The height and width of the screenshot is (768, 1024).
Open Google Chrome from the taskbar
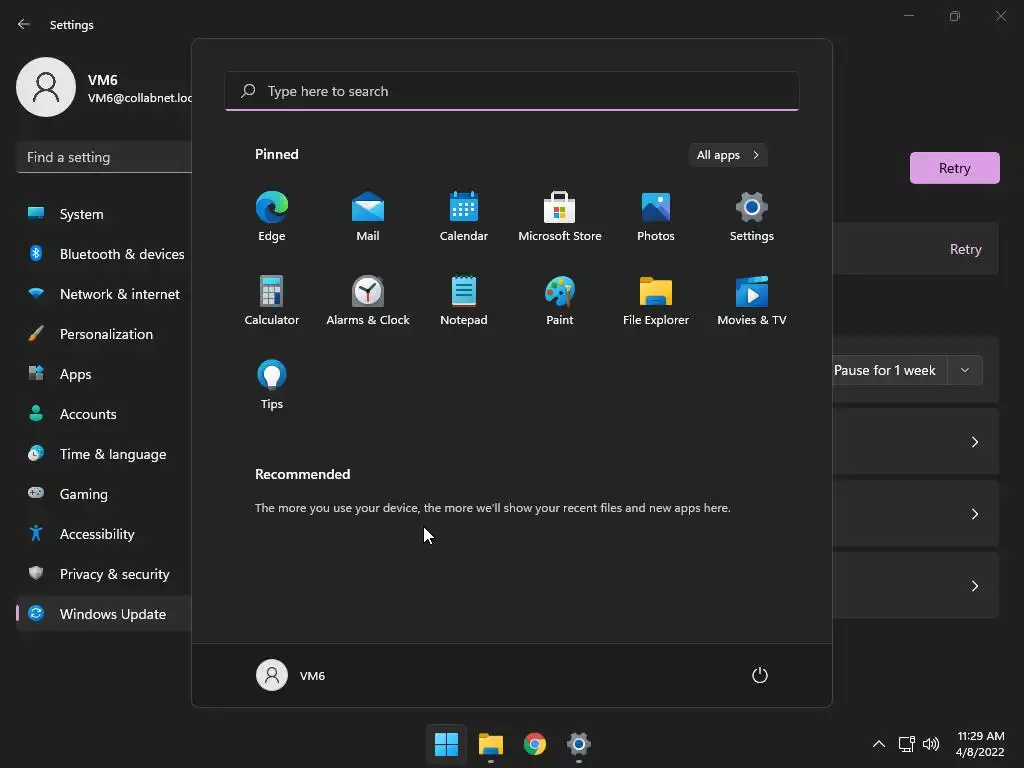pos(535,744)
